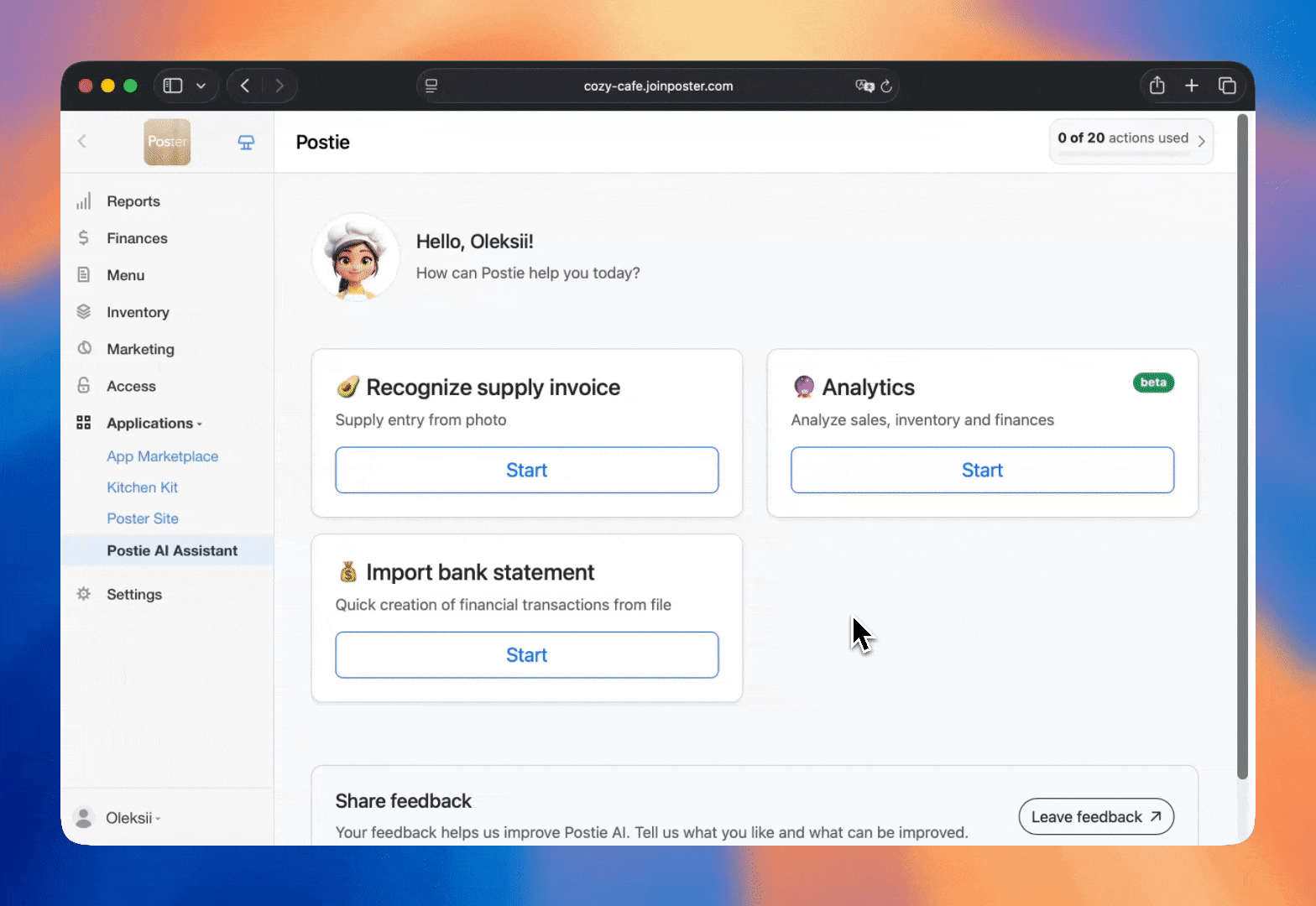The height and width of the screenshot is (906, 1316).
Task: Open the App Marketplace link
Action: pos(162,456)
